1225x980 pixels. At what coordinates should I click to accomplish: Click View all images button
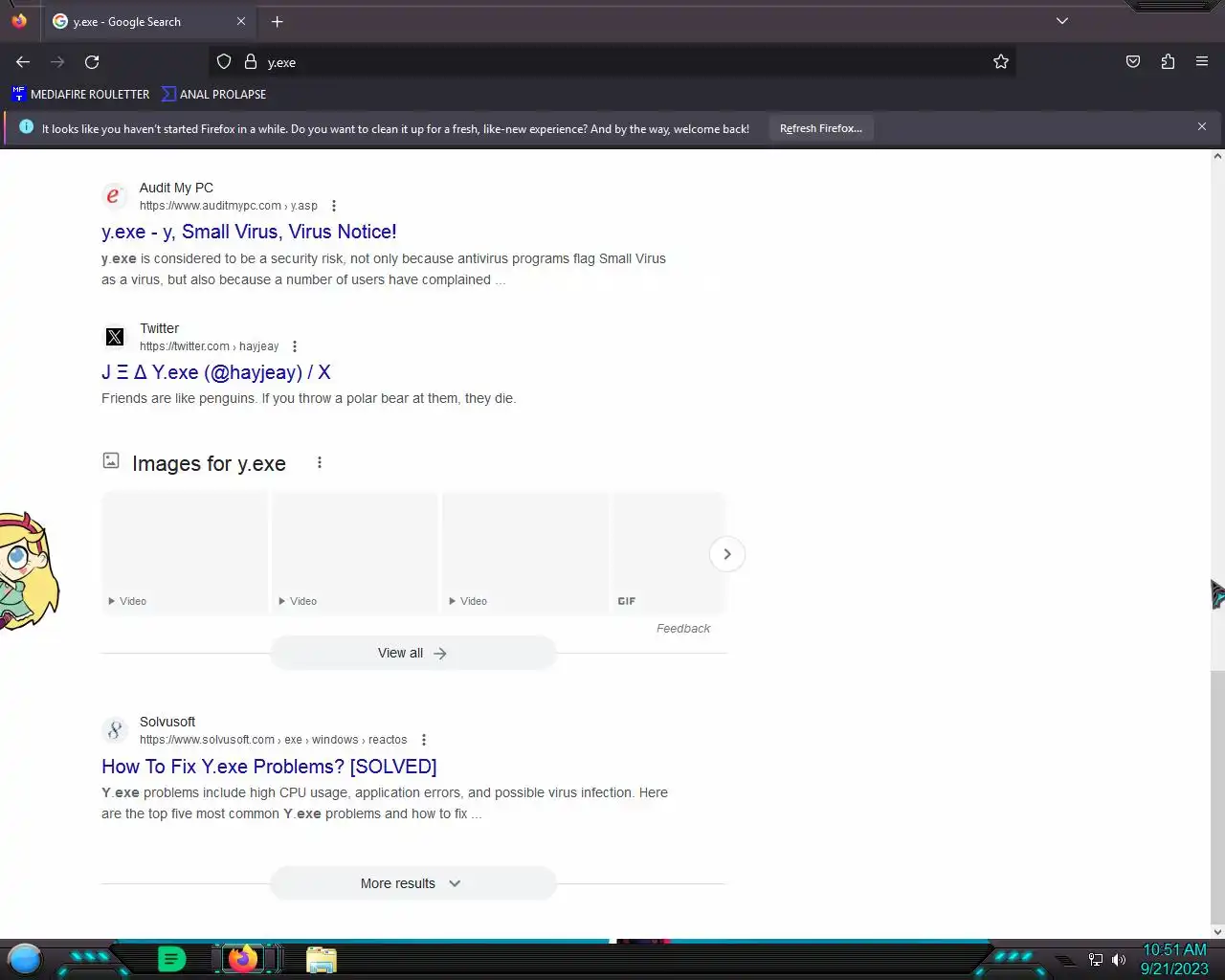412,653
